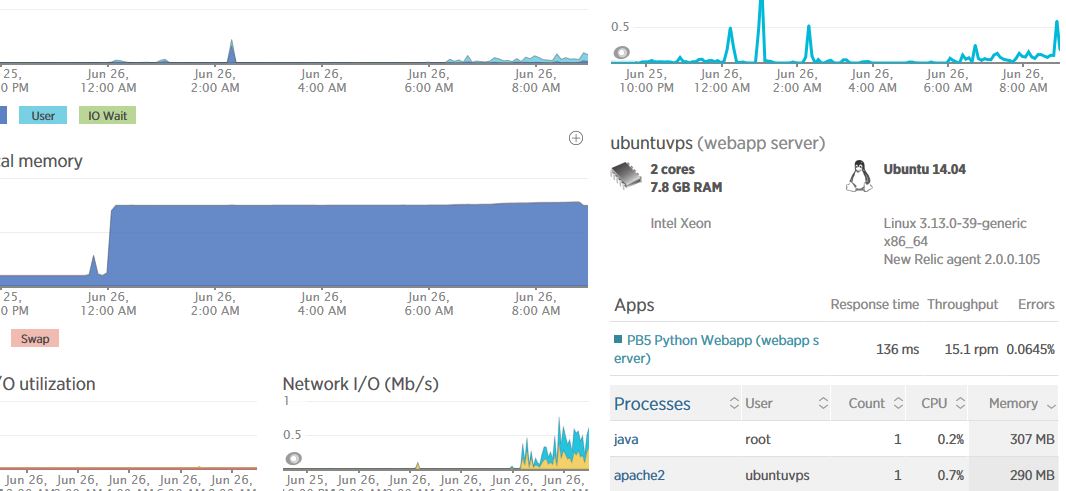Click the grey circle icon on the top-right line chart
This screenshot has height=491, width=1066.
[x=621, y=52]
